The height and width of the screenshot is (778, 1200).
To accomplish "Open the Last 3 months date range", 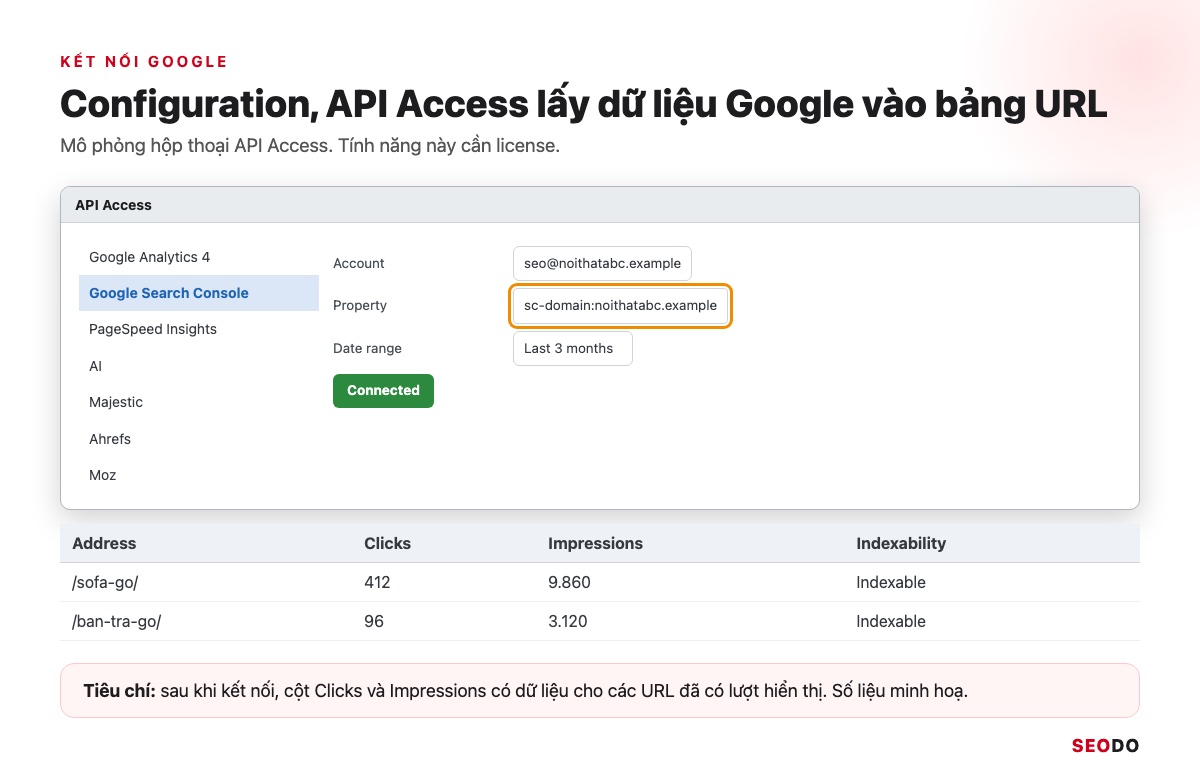I will point(573,349).
